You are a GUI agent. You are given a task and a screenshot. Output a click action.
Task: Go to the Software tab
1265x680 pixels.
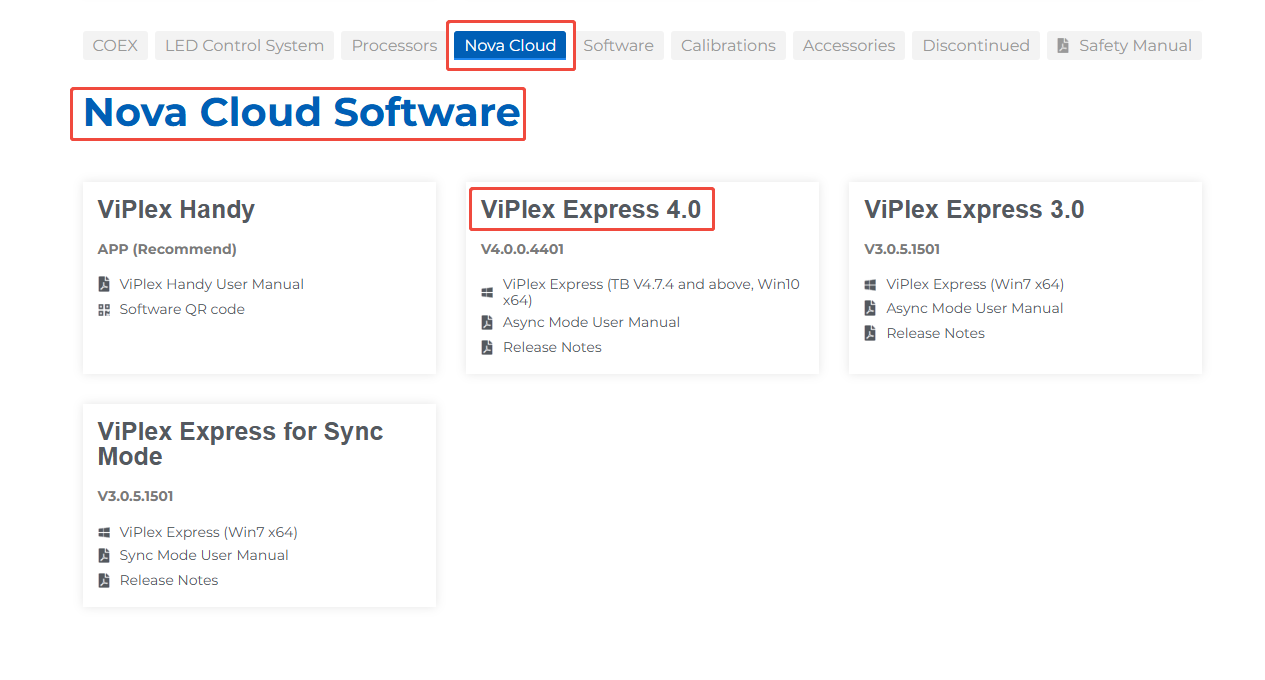pos(618,45)
